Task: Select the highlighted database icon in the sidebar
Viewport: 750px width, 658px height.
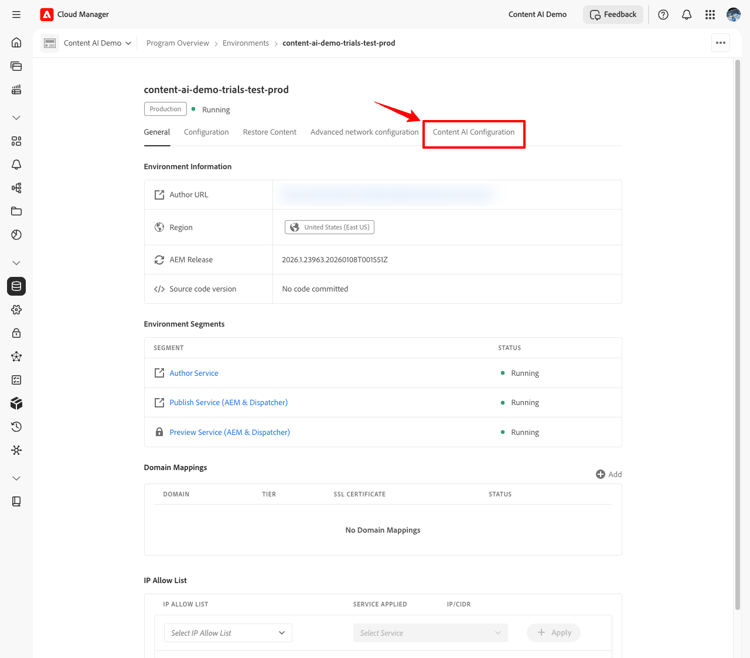Action: [16, 286]
